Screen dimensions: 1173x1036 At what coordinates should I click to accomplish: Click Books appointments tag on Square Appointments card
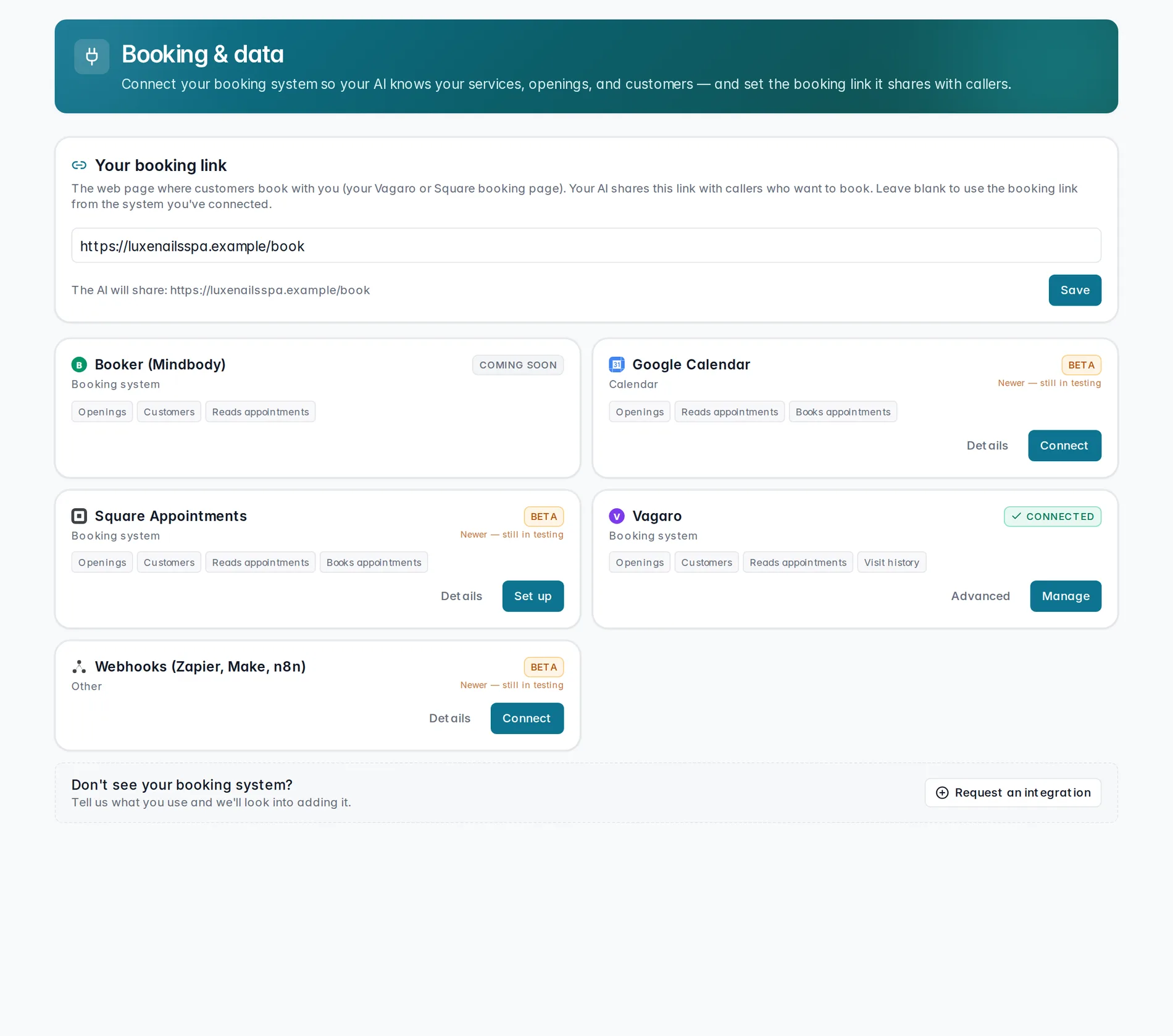(374, 562)
